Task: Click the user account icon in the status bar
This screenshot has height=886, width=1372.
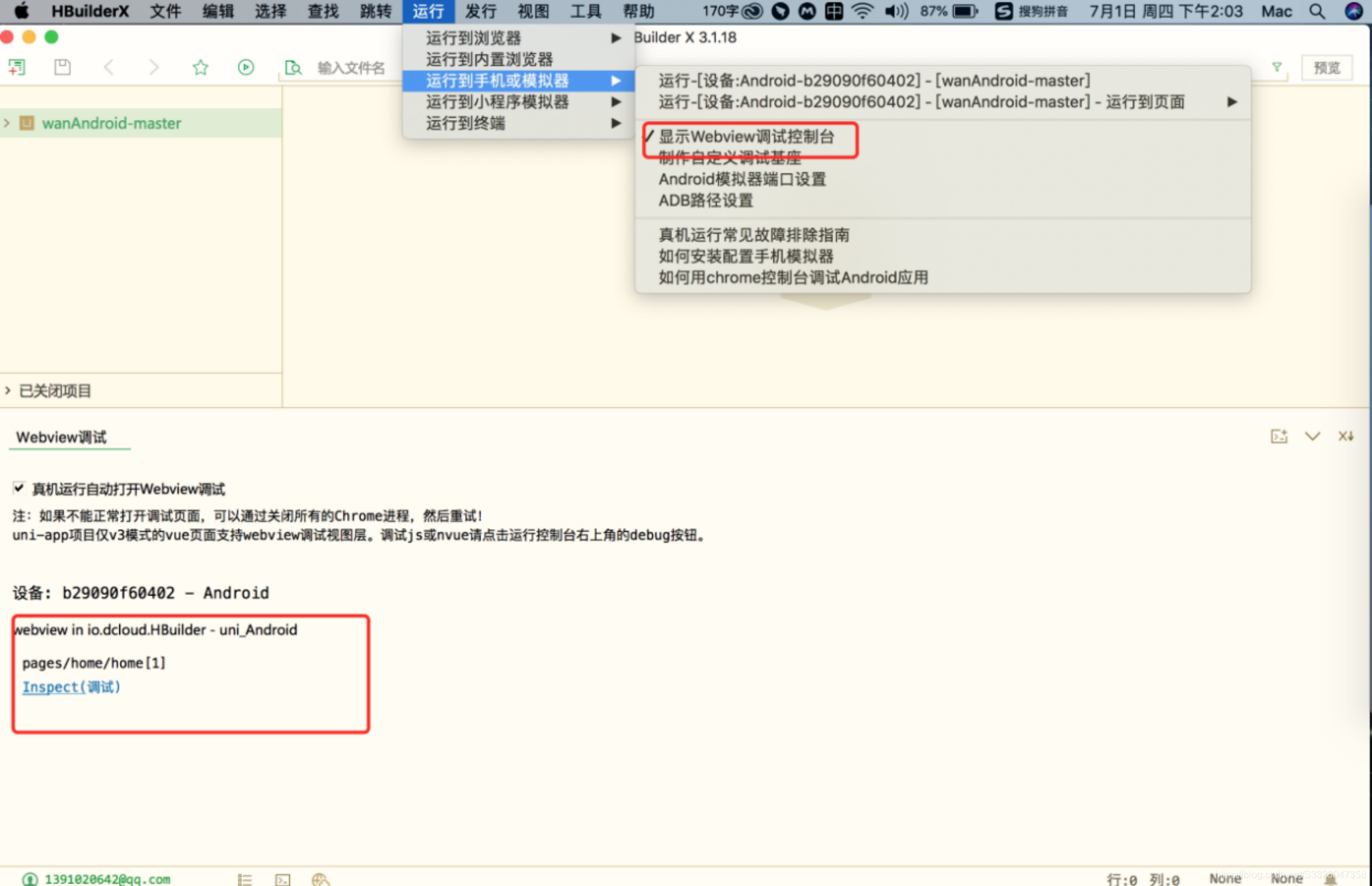Action: point(30,879)
